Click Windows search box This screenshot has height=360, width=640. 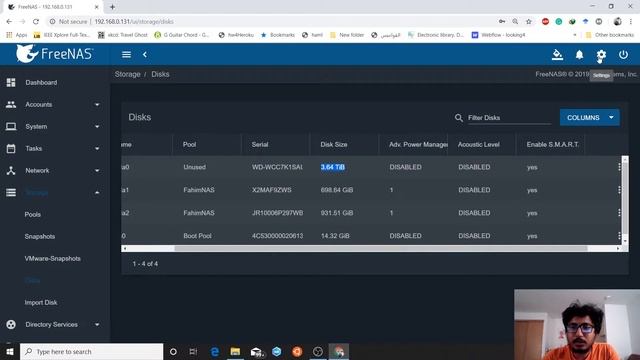click(x=91, y=351)
